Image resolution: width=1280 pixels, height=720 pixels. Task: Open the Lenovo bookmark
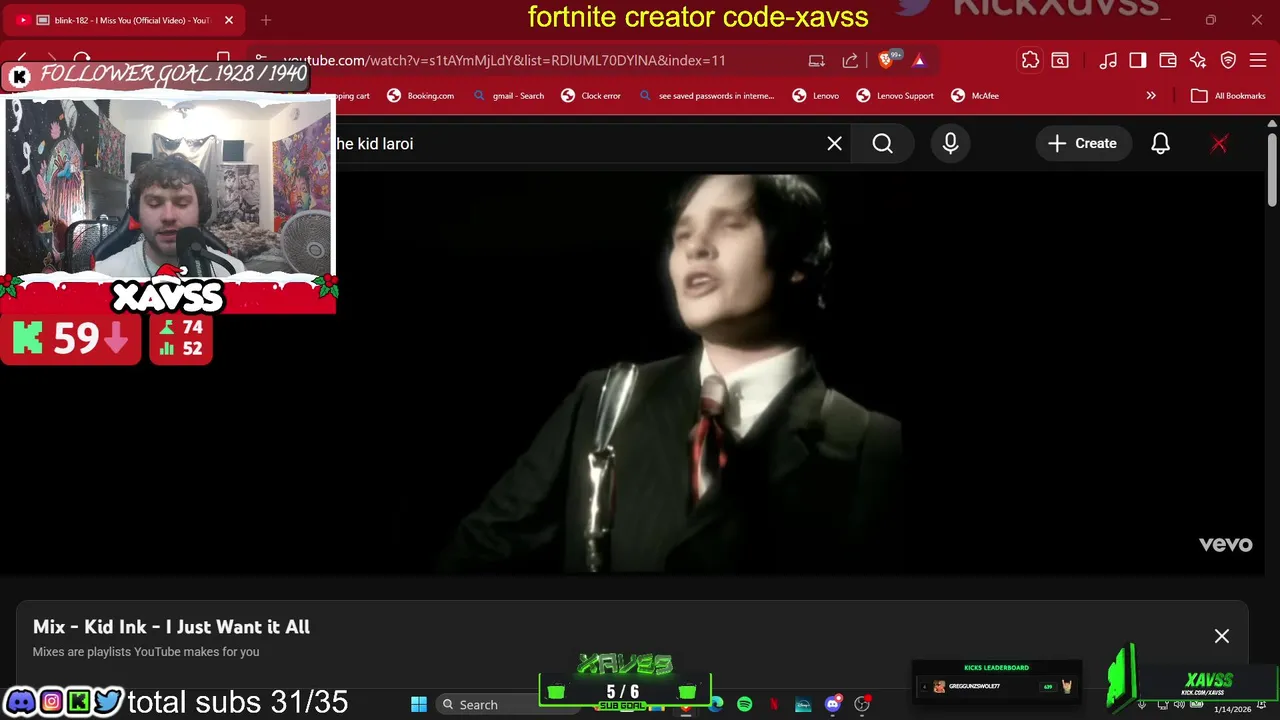pos(816,96)
